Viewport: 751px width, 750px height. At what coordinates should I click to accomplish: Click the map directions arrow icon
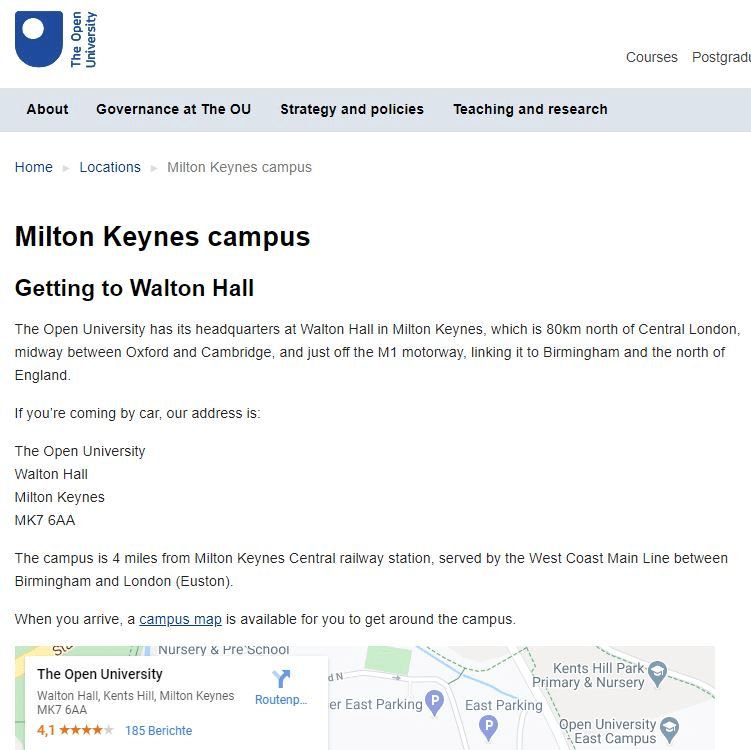(x=281, y=679)
